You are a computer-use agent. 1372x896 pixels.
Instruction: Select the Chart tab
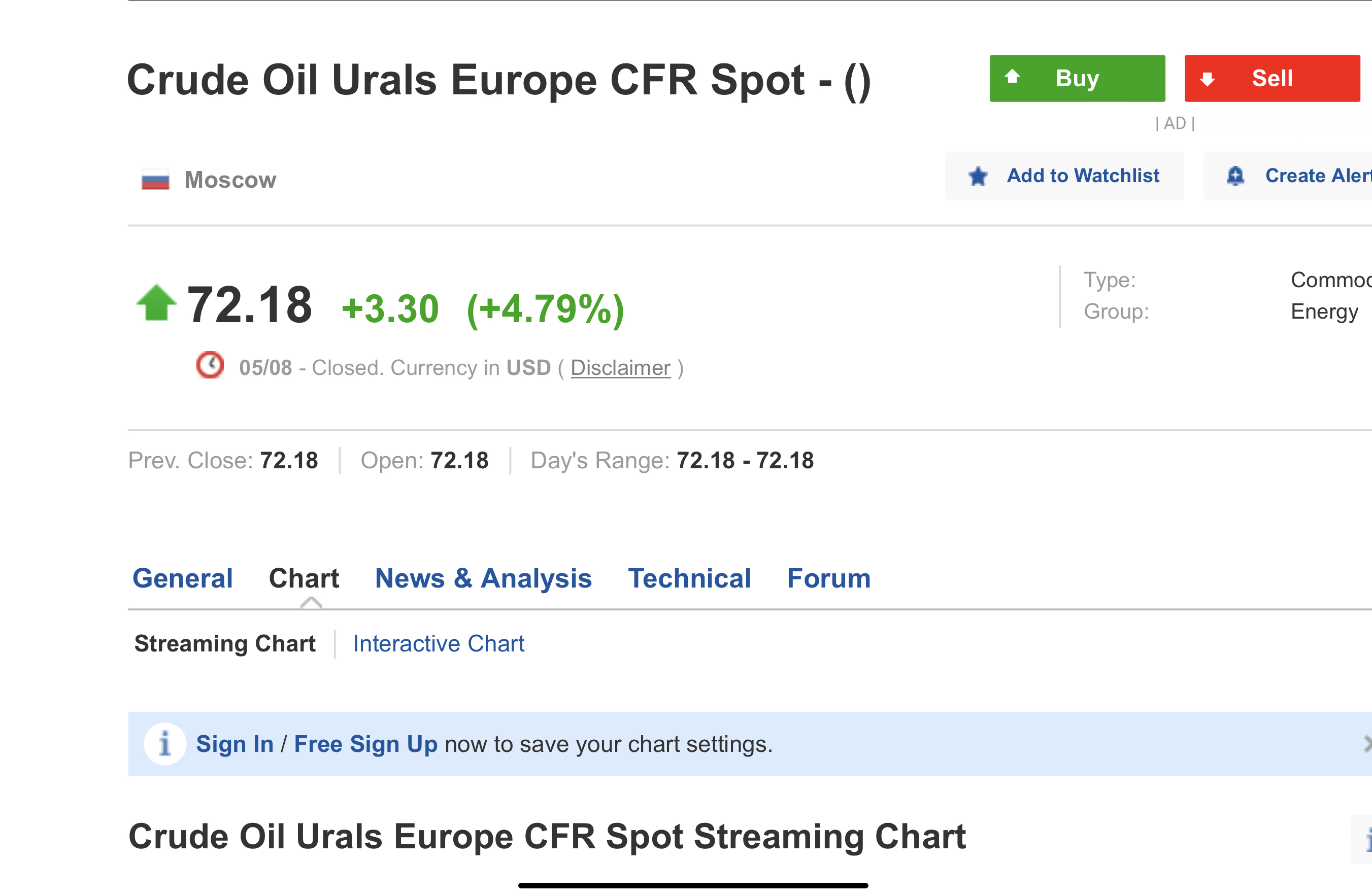click(304, 578)
